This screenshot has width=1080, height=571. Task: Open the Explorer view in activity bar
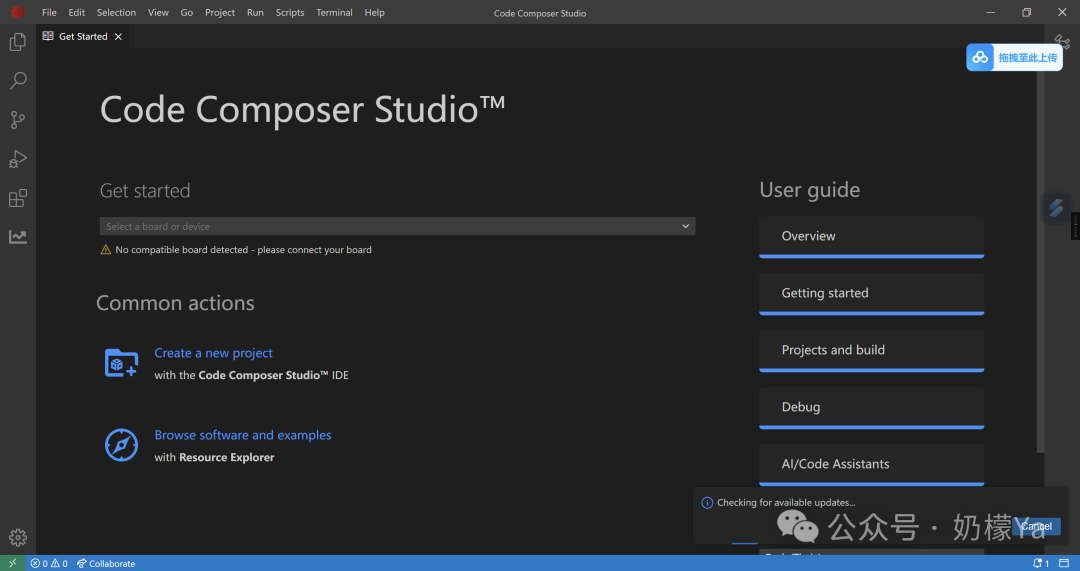pyautogui.click(x=18, y=42)
